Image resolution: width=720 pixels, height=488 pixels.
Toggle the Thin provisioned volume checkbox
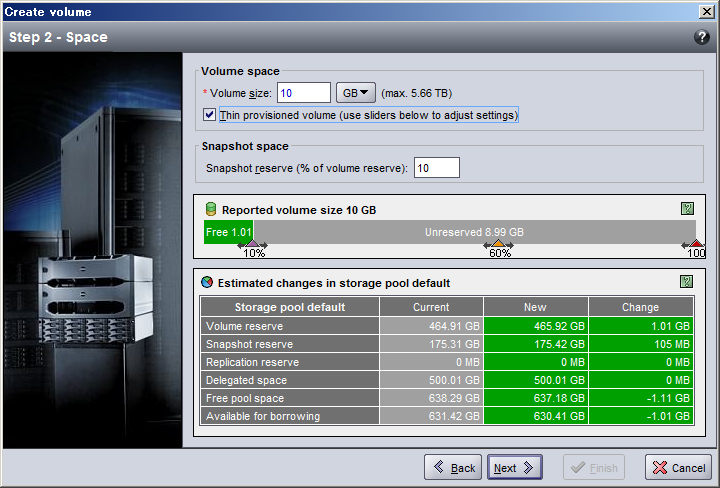pyautogui.click(x=209, y=114)
